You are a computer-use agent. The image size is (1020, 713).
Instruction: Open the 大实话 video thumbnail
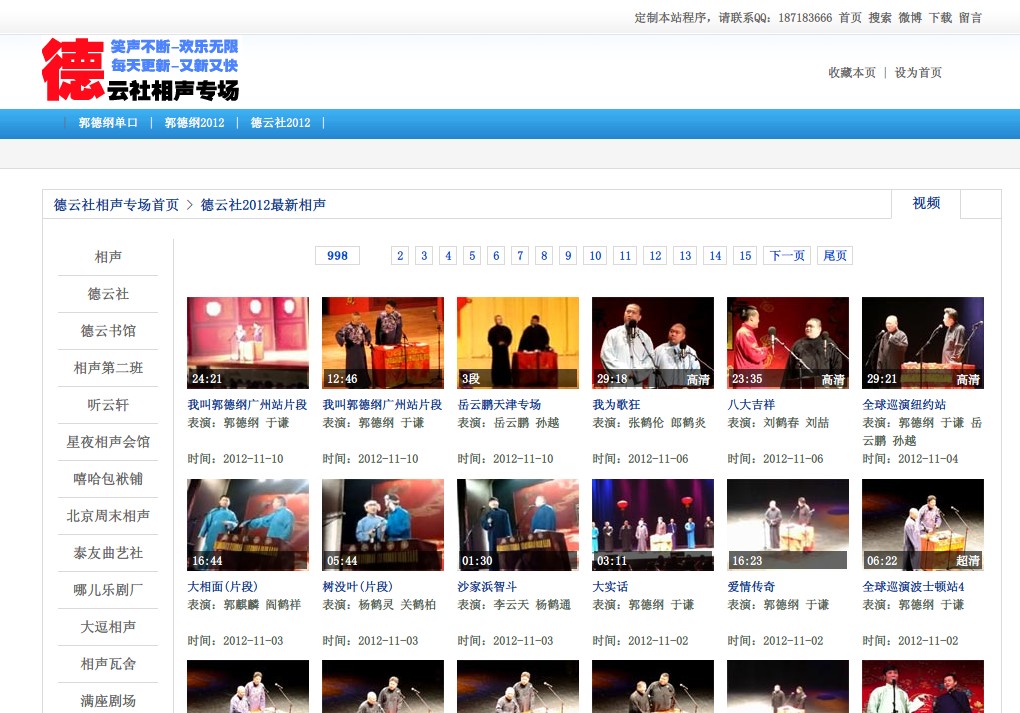(x=653, y=525)
